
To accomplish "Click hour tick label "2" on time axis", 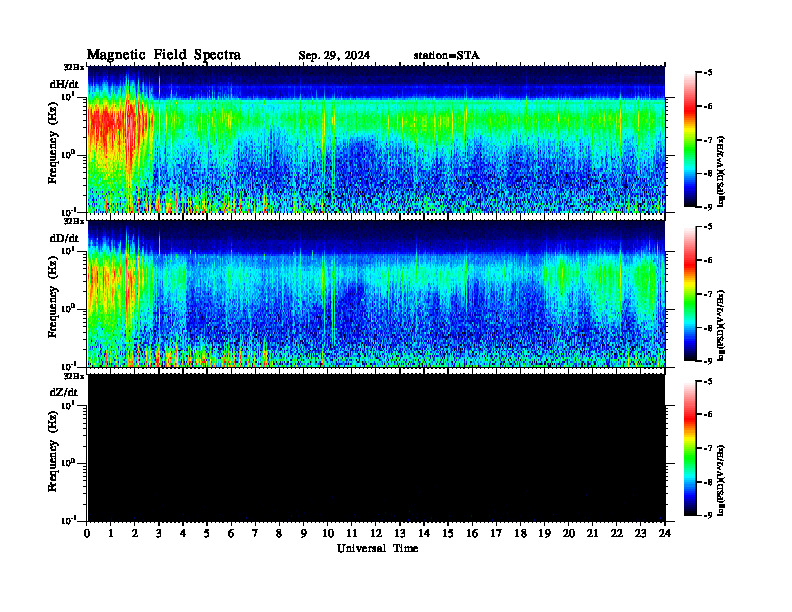I will pos(135,534).
